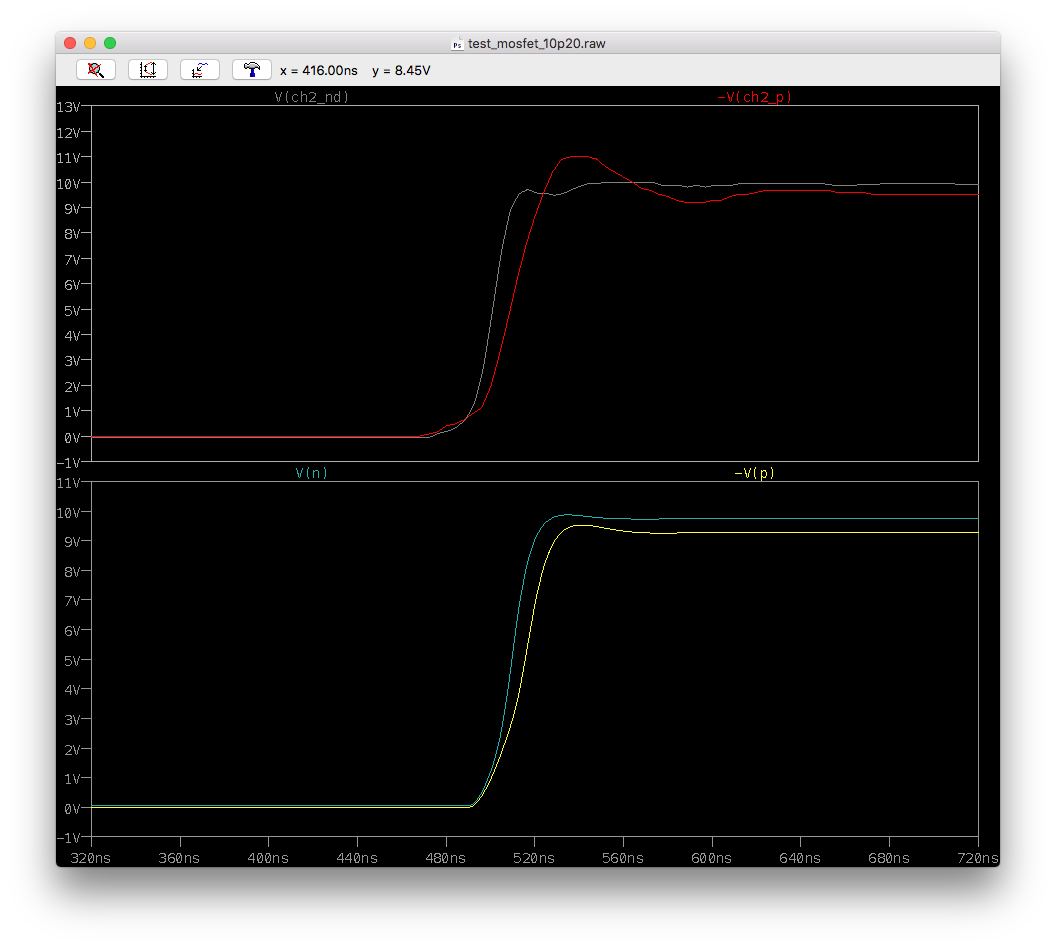The image size is (1056, 947).
Task: Click the 520ns time axis label
Action: point(534,858)
